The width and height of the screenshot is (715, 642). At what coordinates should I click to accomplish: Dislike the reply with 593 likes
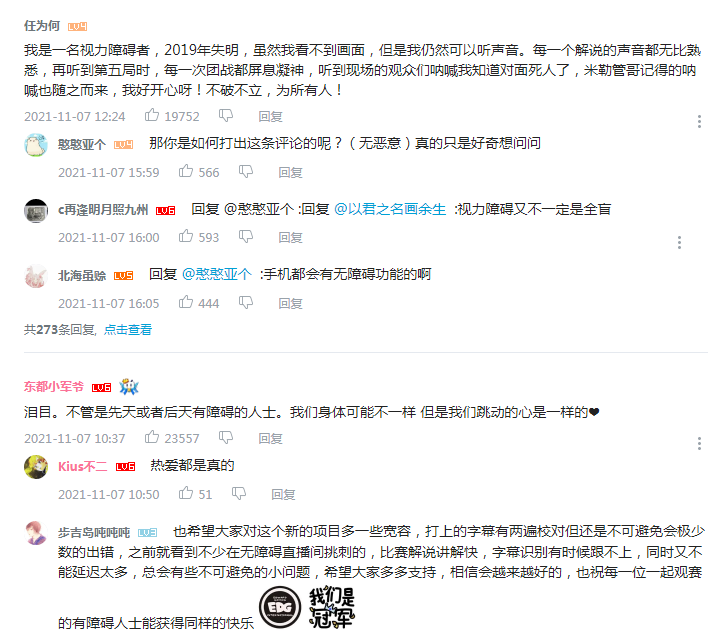[x=246, y=236]
